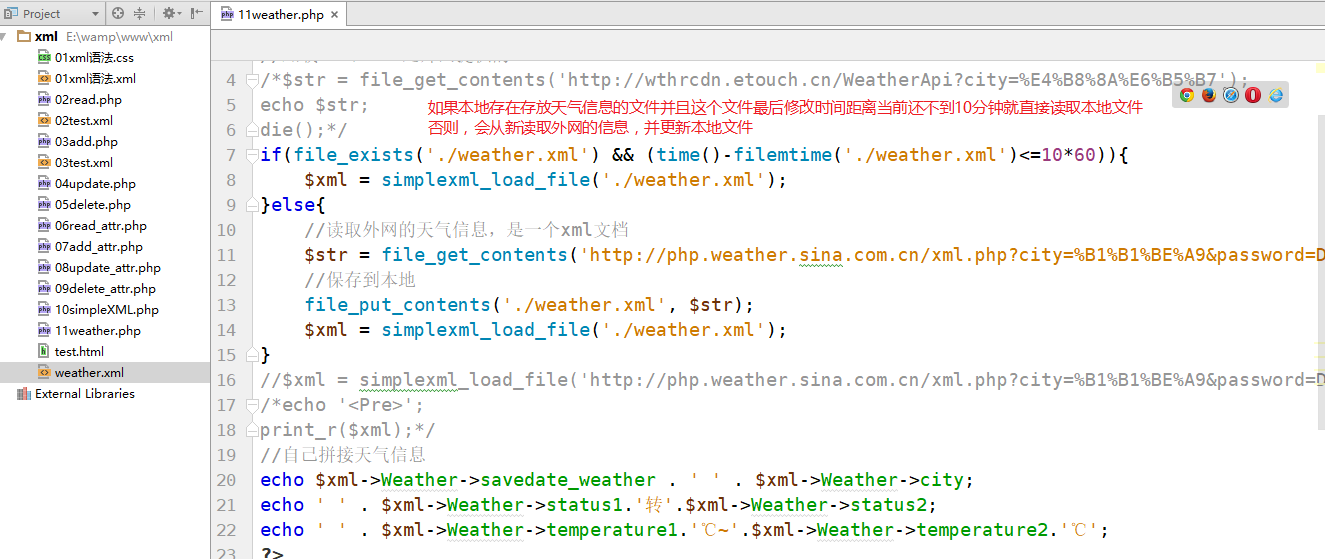Close the 11weather.php tab
This screenshot has width=1325, height=559.
(x=334, y=14)
